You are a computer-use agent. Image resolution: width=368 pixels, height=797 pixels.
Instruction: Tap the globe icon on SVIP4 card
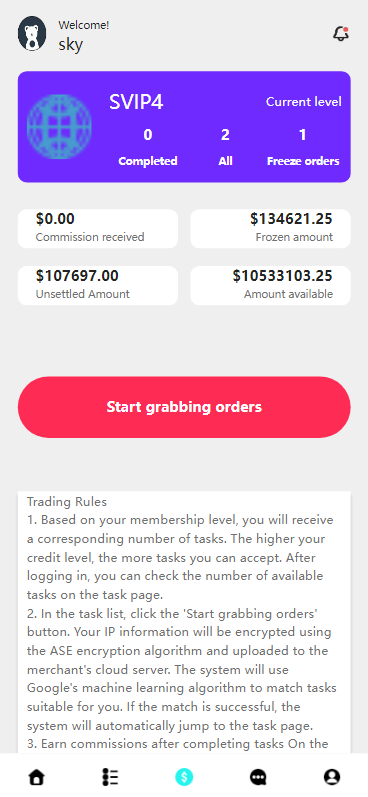click(x=59, y=127)
